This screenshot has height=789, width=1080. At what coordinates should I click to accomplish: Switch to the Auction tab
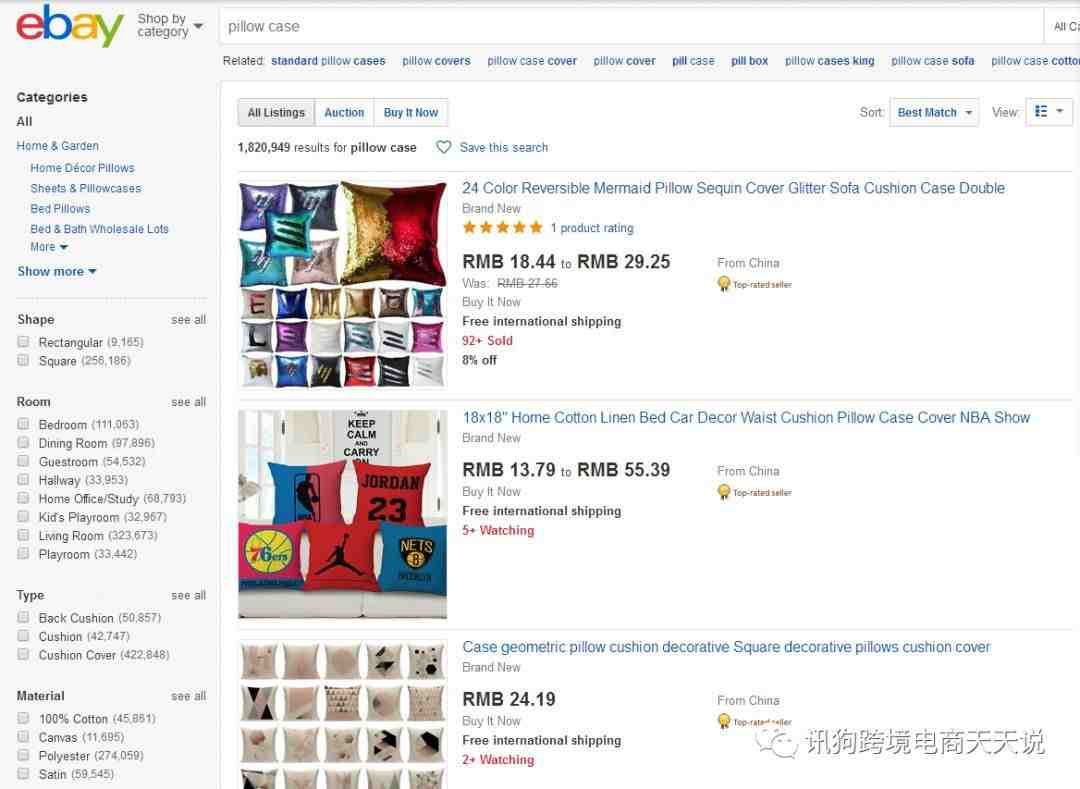tap(344, 112)
